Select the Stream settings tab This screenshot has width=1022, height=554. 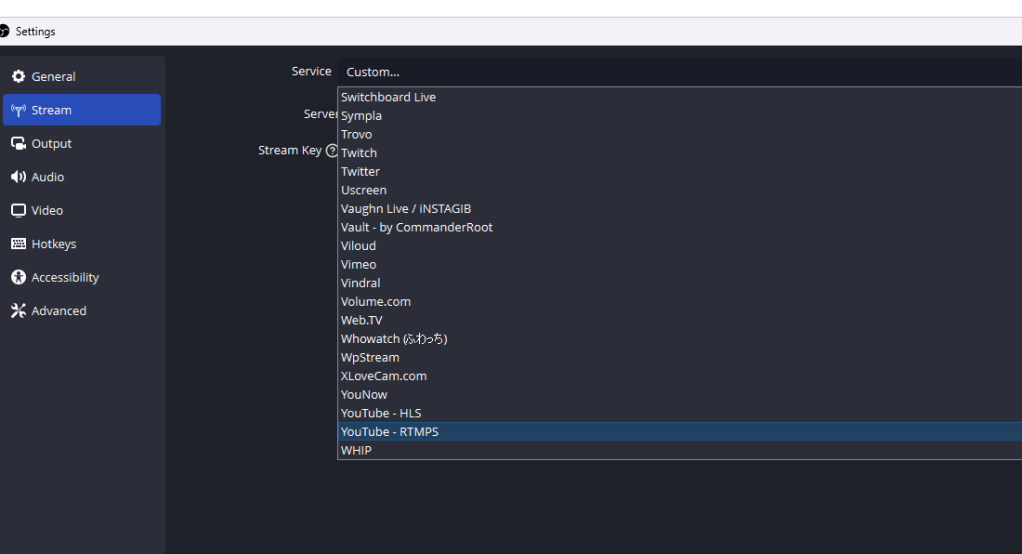click(x=82, y=109)
